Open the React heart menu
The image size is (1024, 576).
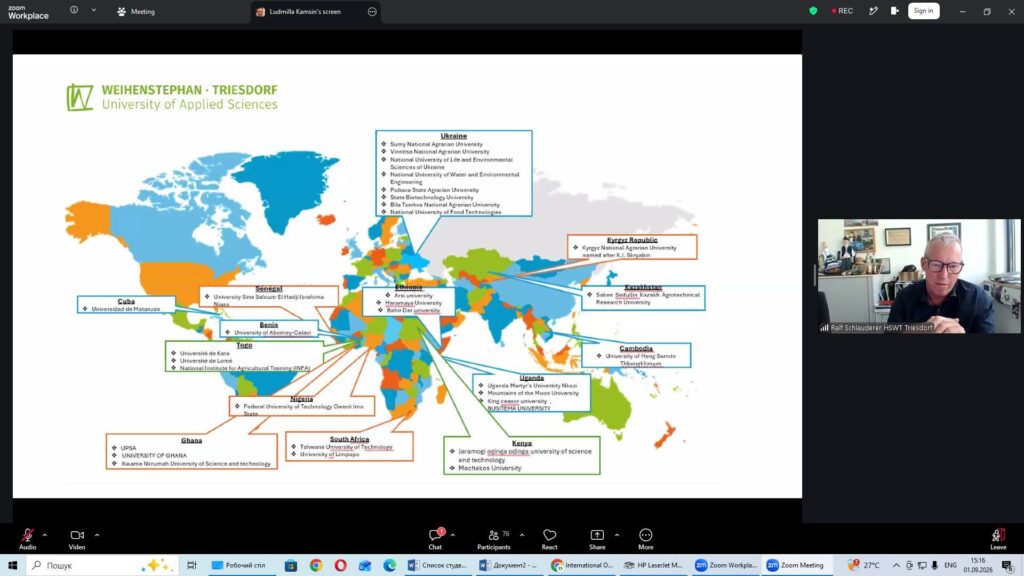[x=550, y=535]
